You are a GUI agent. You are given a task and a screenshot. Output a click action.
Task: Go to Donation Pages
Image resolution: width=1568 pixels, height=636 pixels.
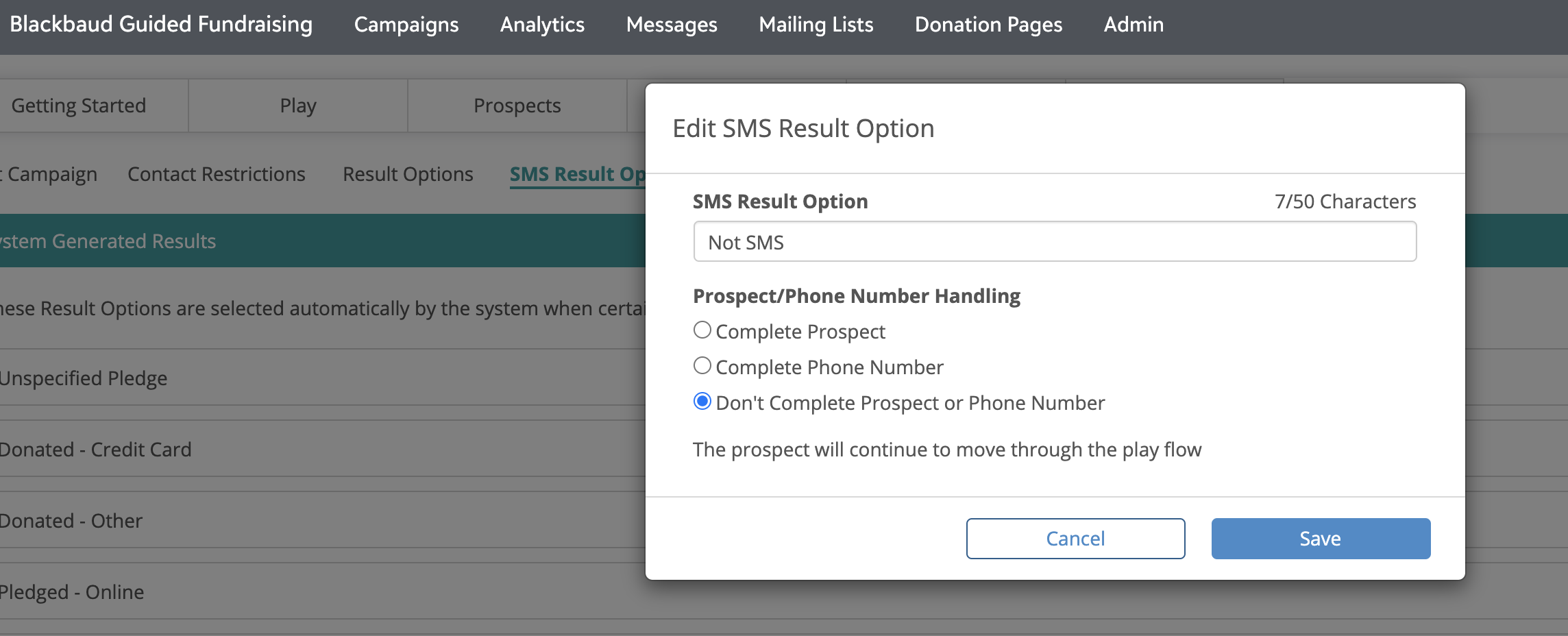[988, 25]
